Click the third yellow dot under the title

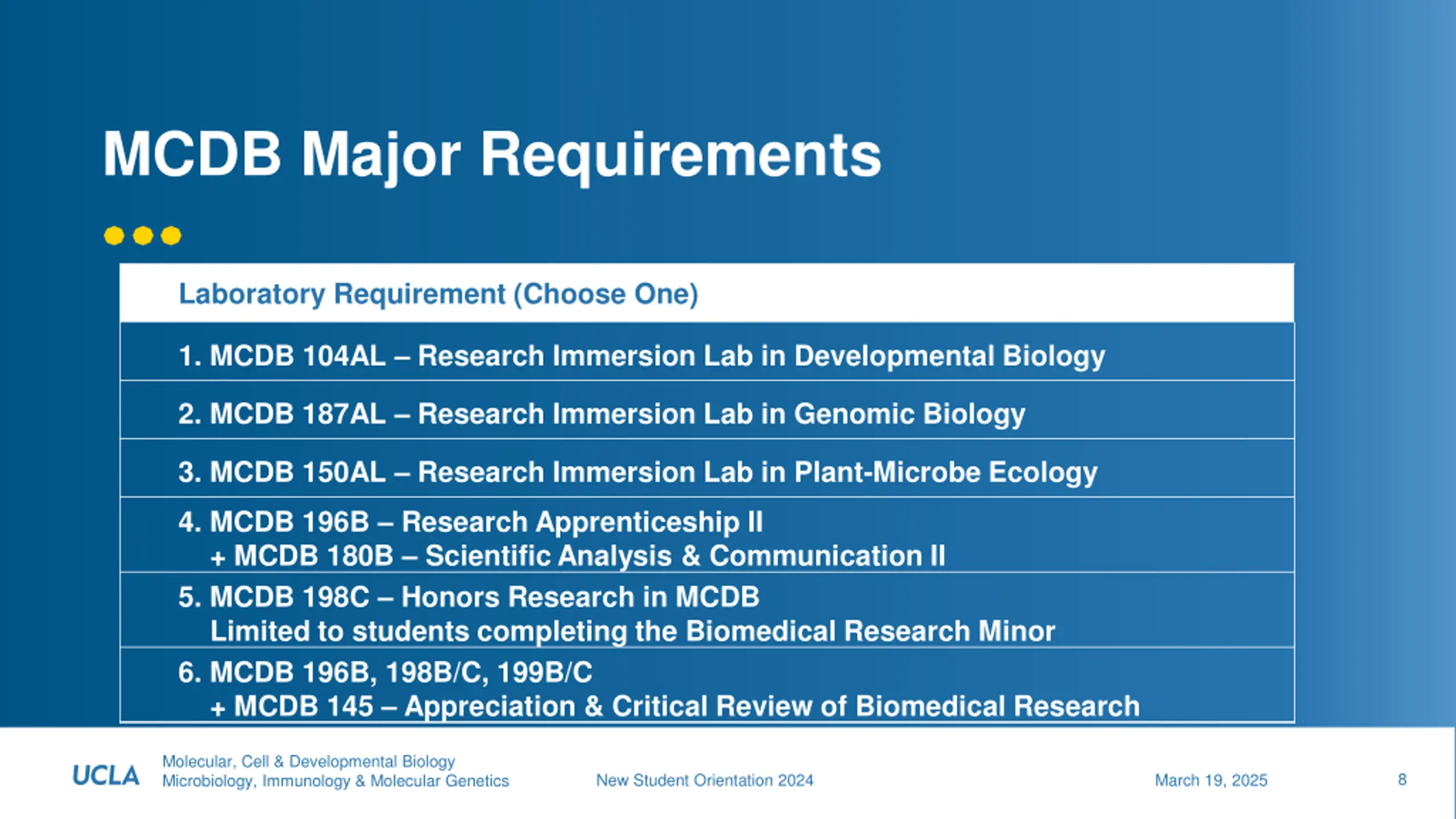coord(171,235)
